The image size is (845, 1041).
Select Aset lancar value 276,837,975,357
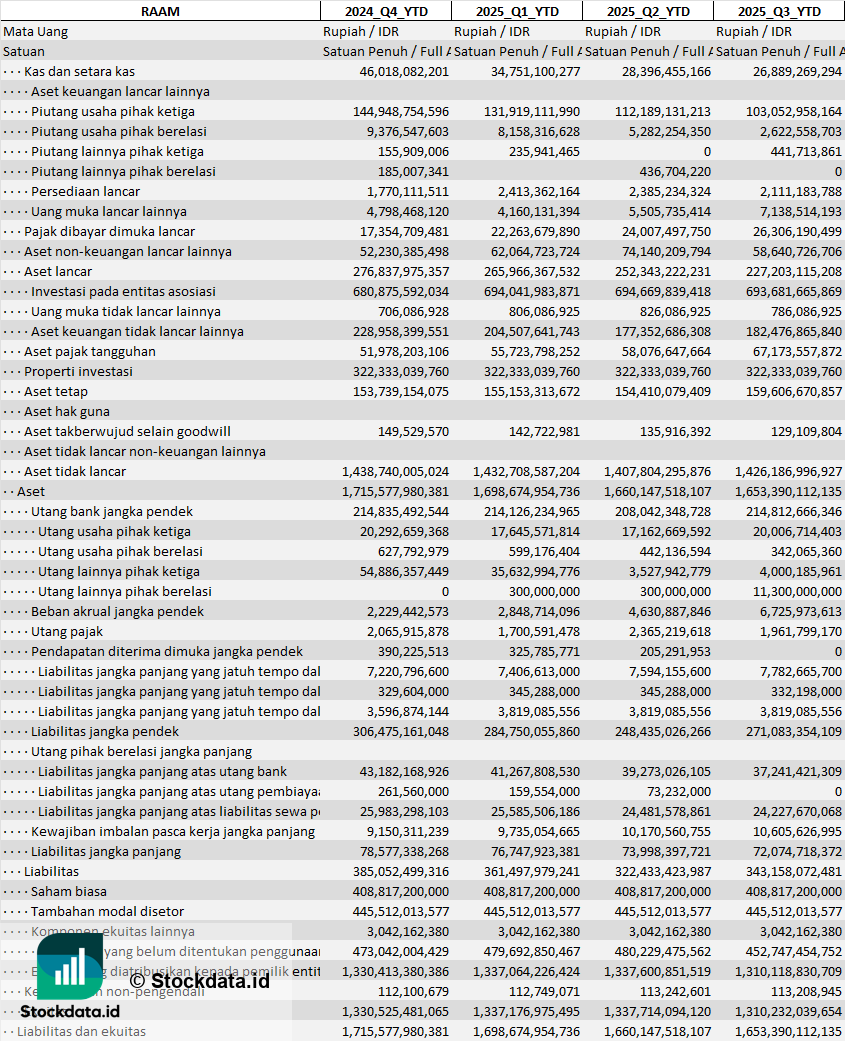401,272
